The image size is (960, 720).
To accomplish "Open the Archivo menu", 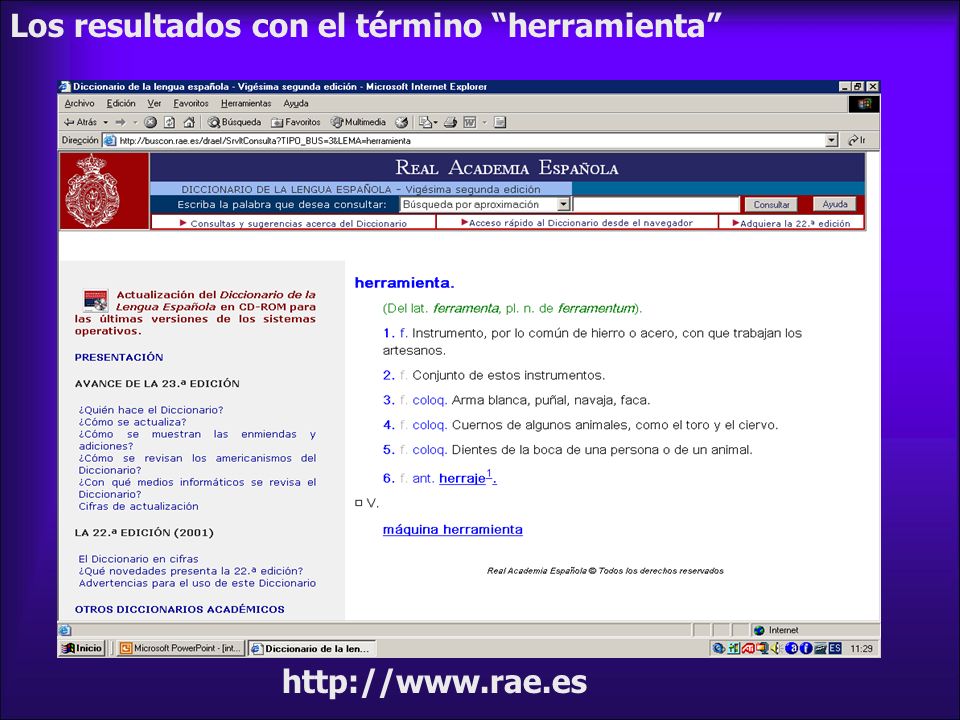I will coord(80,103).
